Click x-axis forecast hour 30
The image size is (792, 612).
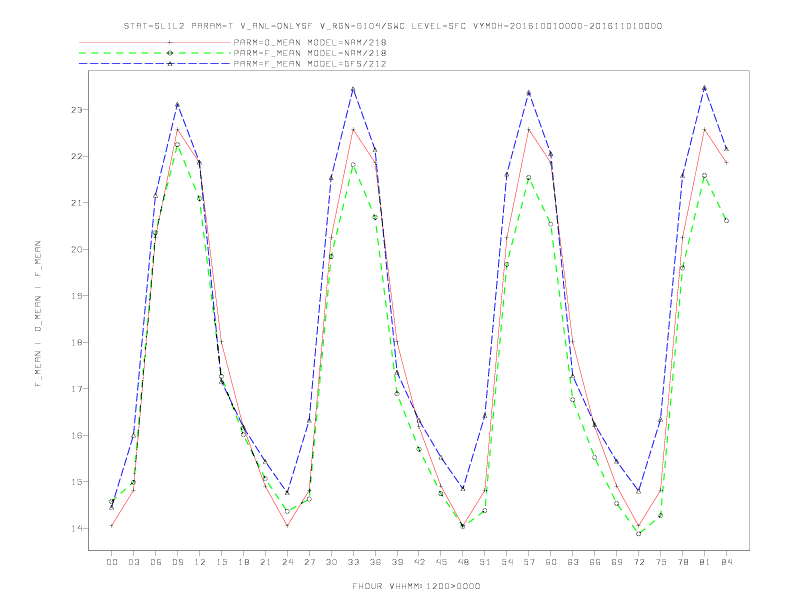tap(331, 562)
